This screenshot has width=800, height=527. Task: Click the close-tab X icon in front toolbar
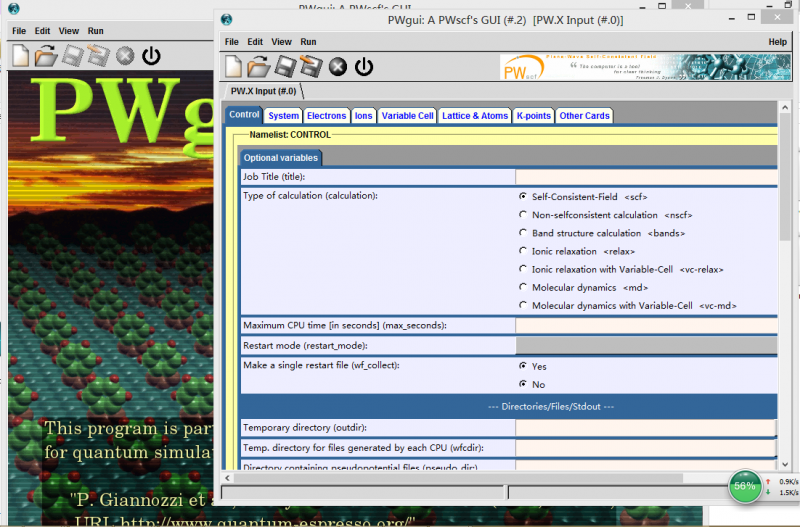337,66
